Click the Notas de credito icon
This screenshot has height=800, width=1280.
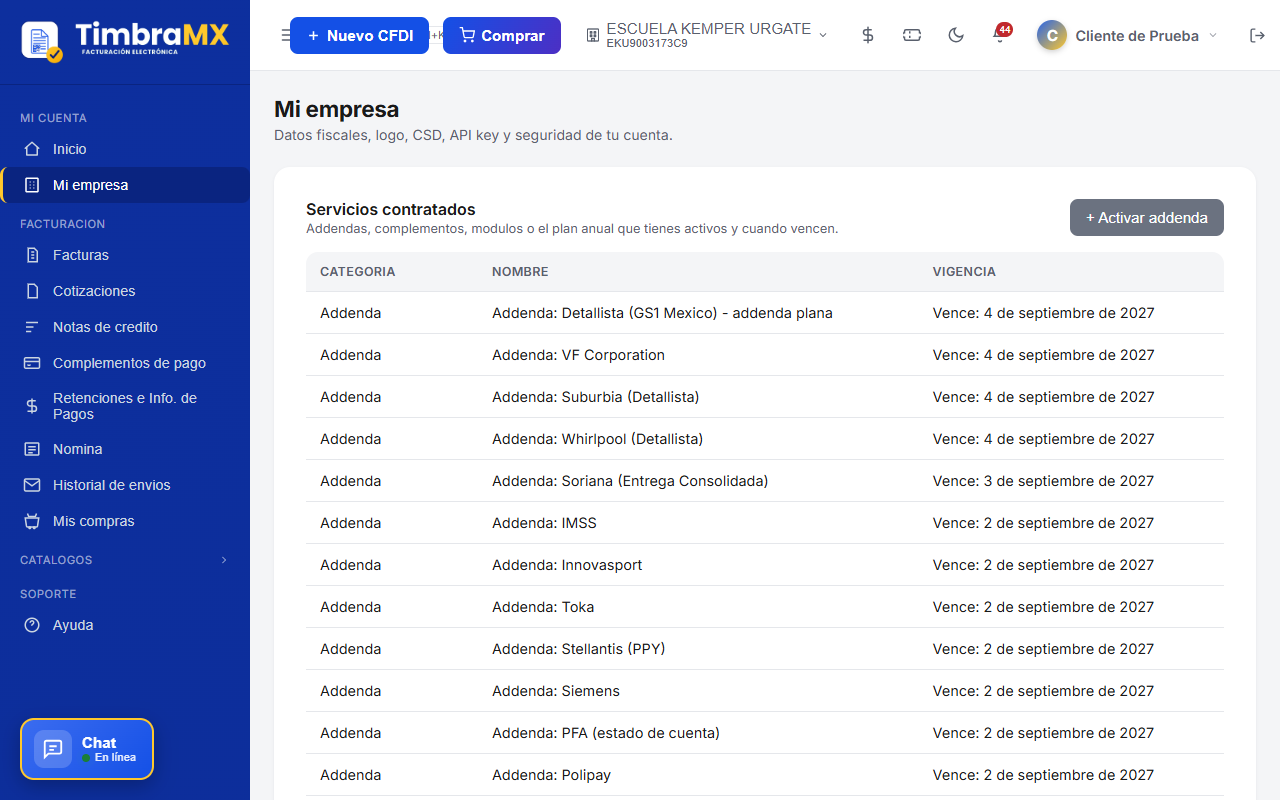[x=32, y=327]
